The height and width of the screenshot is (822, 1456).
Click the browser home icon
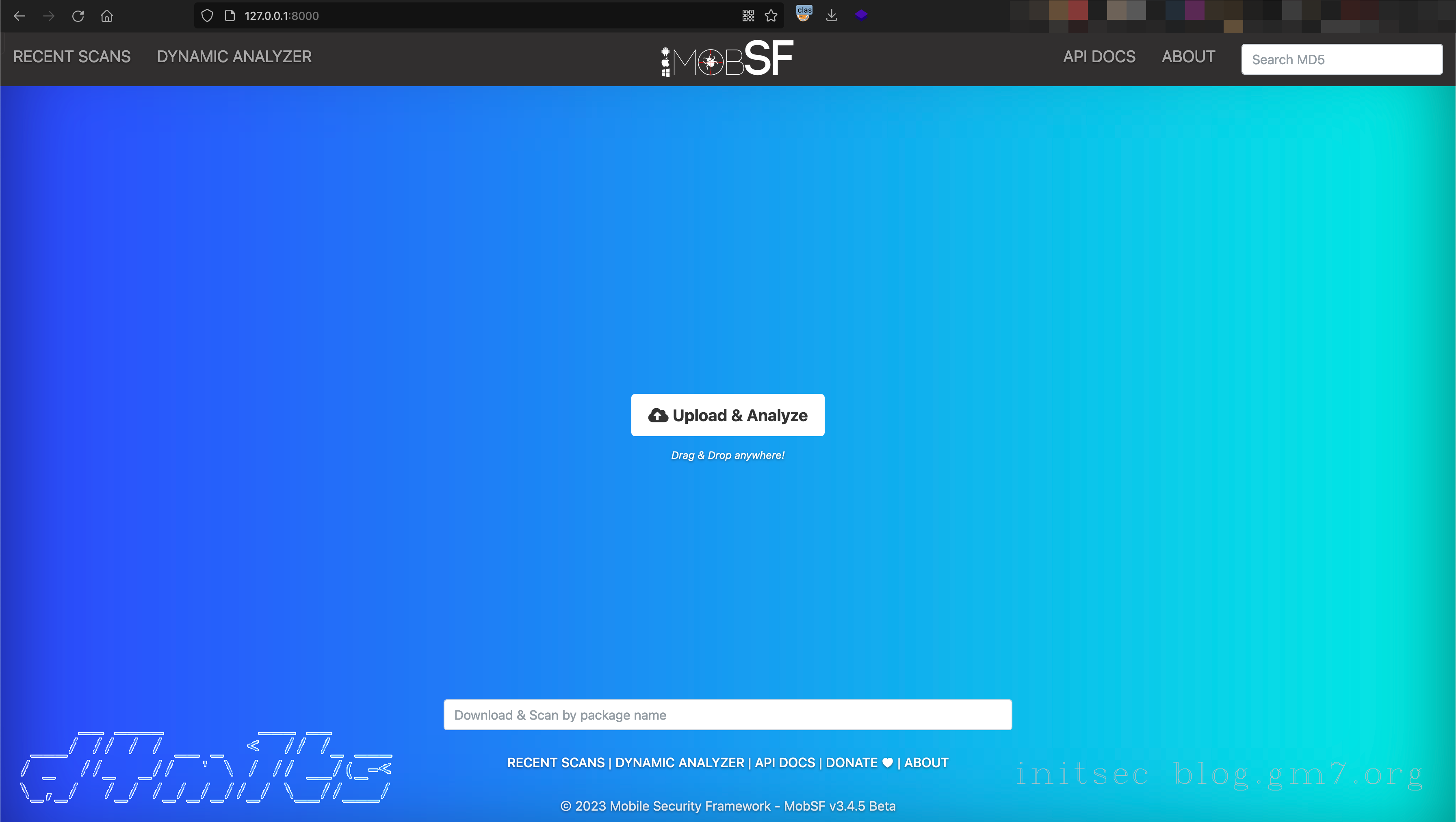[x=107, y=16]
